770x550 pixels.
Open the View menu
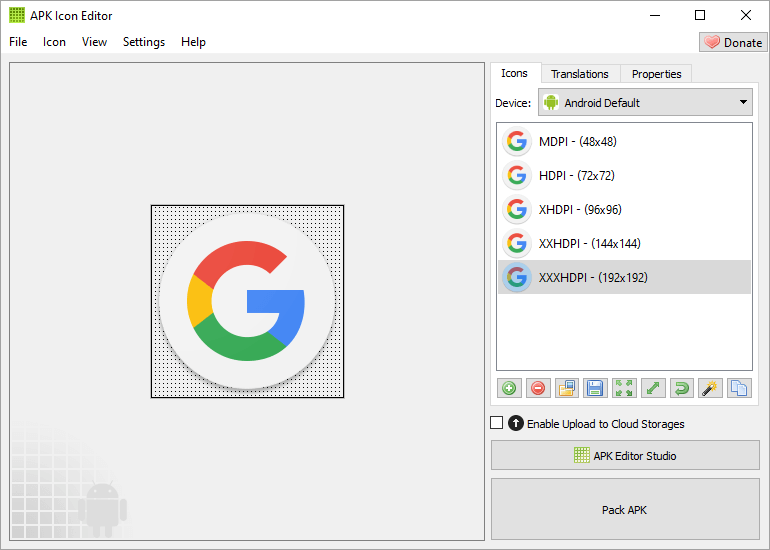[x=94, y=42]
